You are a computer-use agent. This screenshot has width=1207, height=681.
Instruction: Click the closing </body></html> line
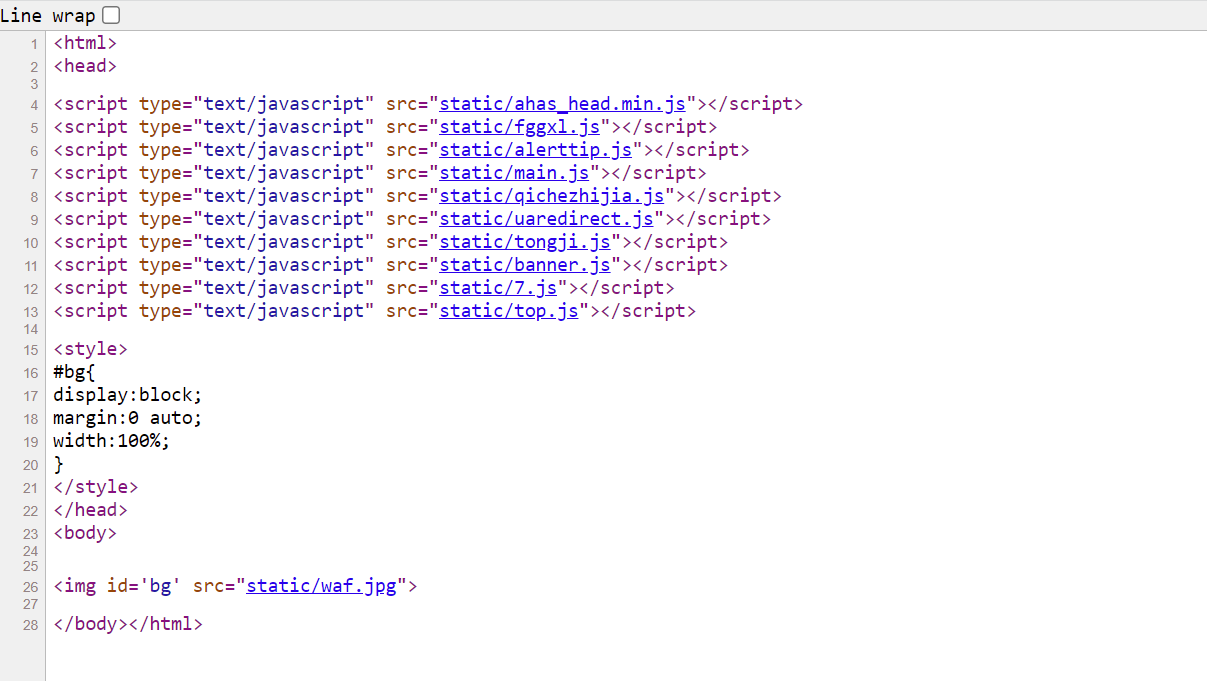pyautogui.click(x=128, y=624)
